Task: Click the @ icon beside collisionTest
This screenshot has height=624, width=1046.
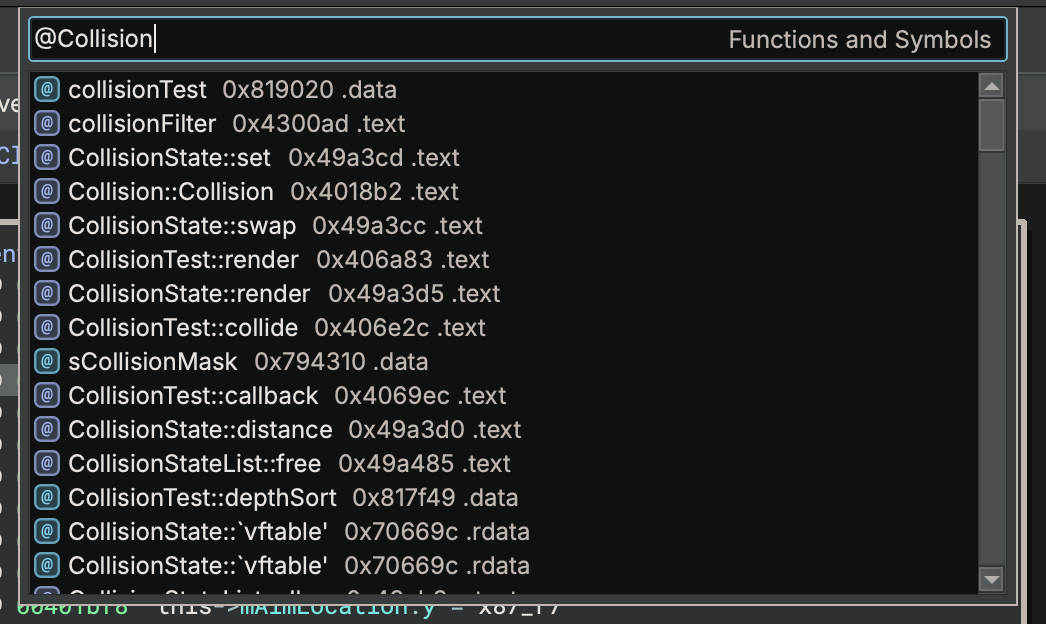Action: coord(46,89)
